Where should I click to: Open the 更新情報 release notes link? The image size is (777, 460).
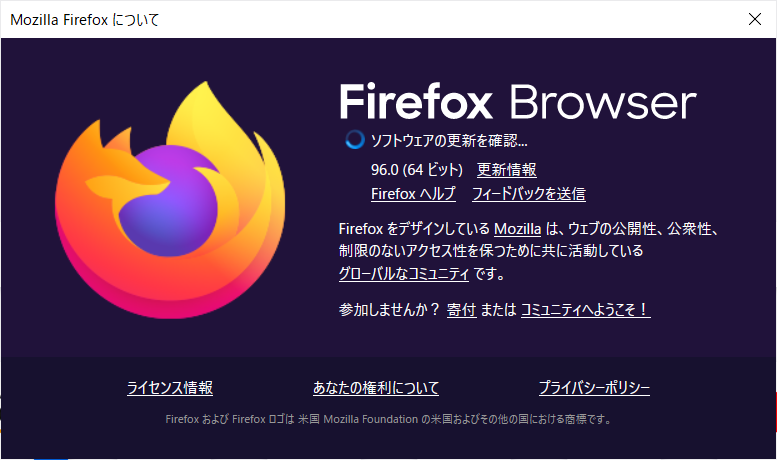coord(506,170)
